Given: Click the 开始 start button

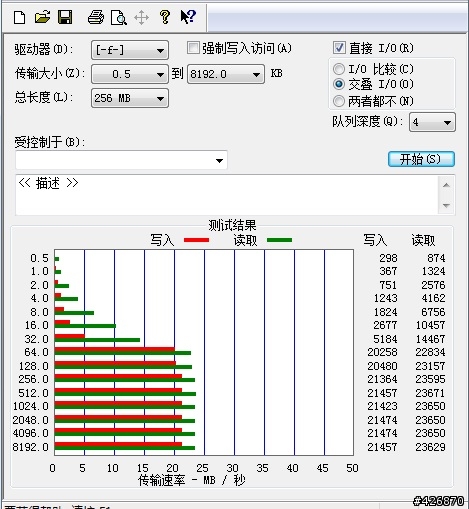Looking at the screenshot, I should 421,159.
